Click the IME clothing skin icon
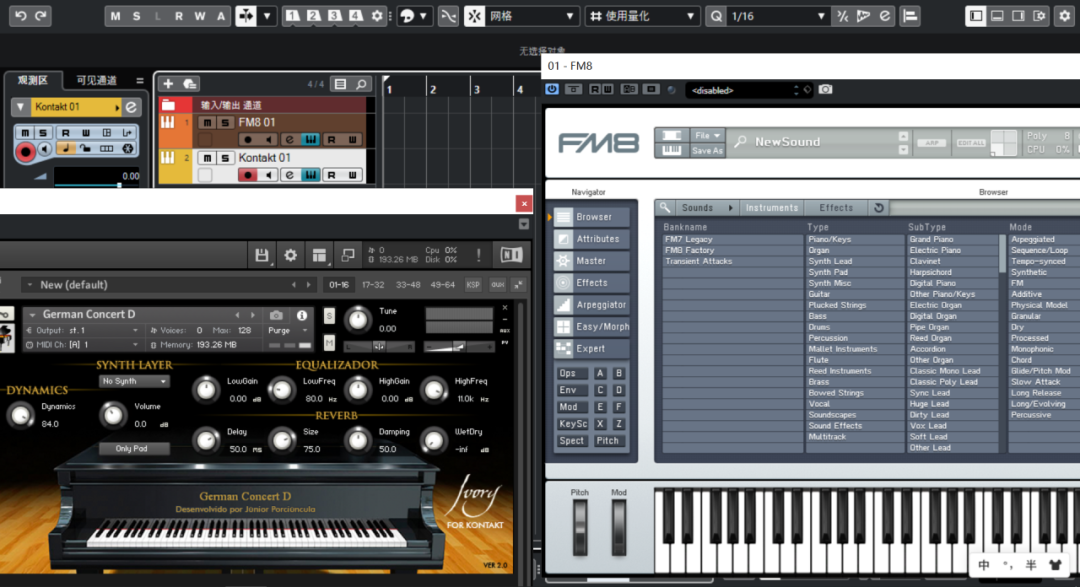Screen dimensions: 1080x587 coord(1055,565)
